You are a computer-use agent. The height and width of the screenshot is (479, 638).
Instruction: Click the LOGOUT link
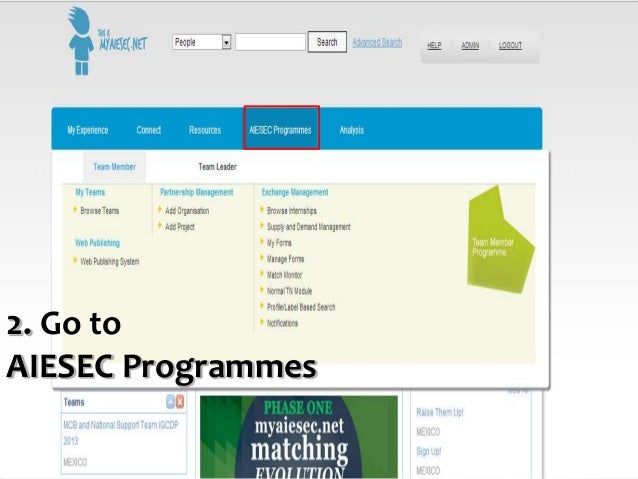tap(510, 45)
